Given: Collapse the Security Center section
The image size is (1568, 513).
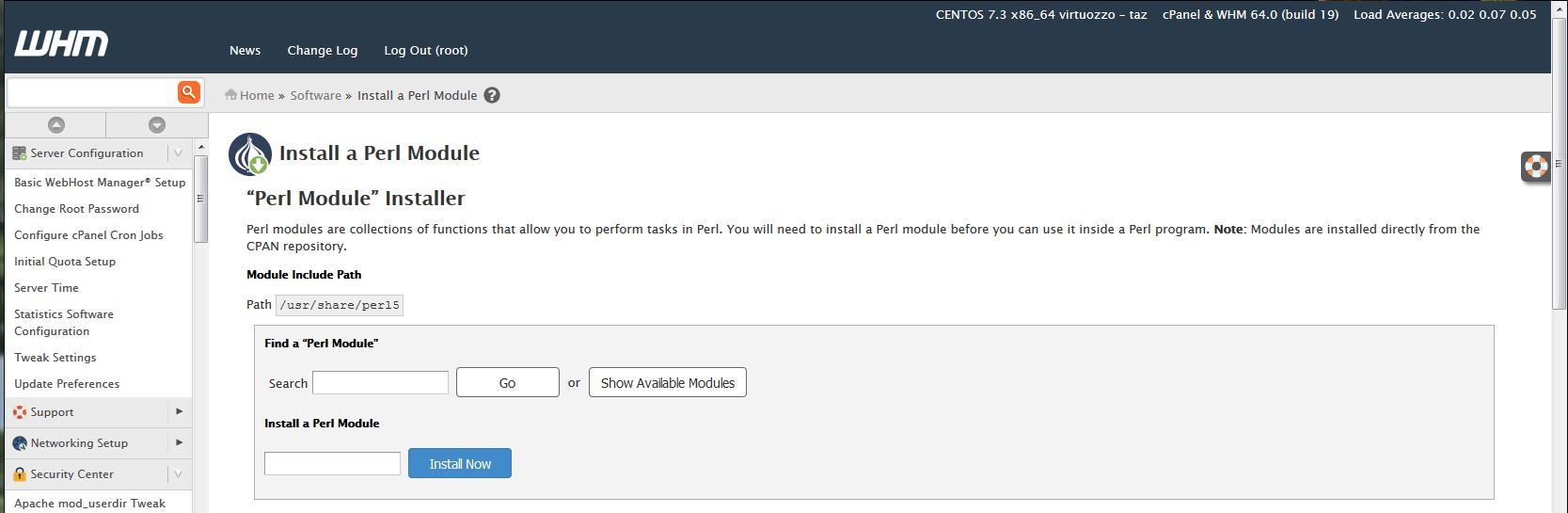Looking at the screenshot, I should [178, 473].
